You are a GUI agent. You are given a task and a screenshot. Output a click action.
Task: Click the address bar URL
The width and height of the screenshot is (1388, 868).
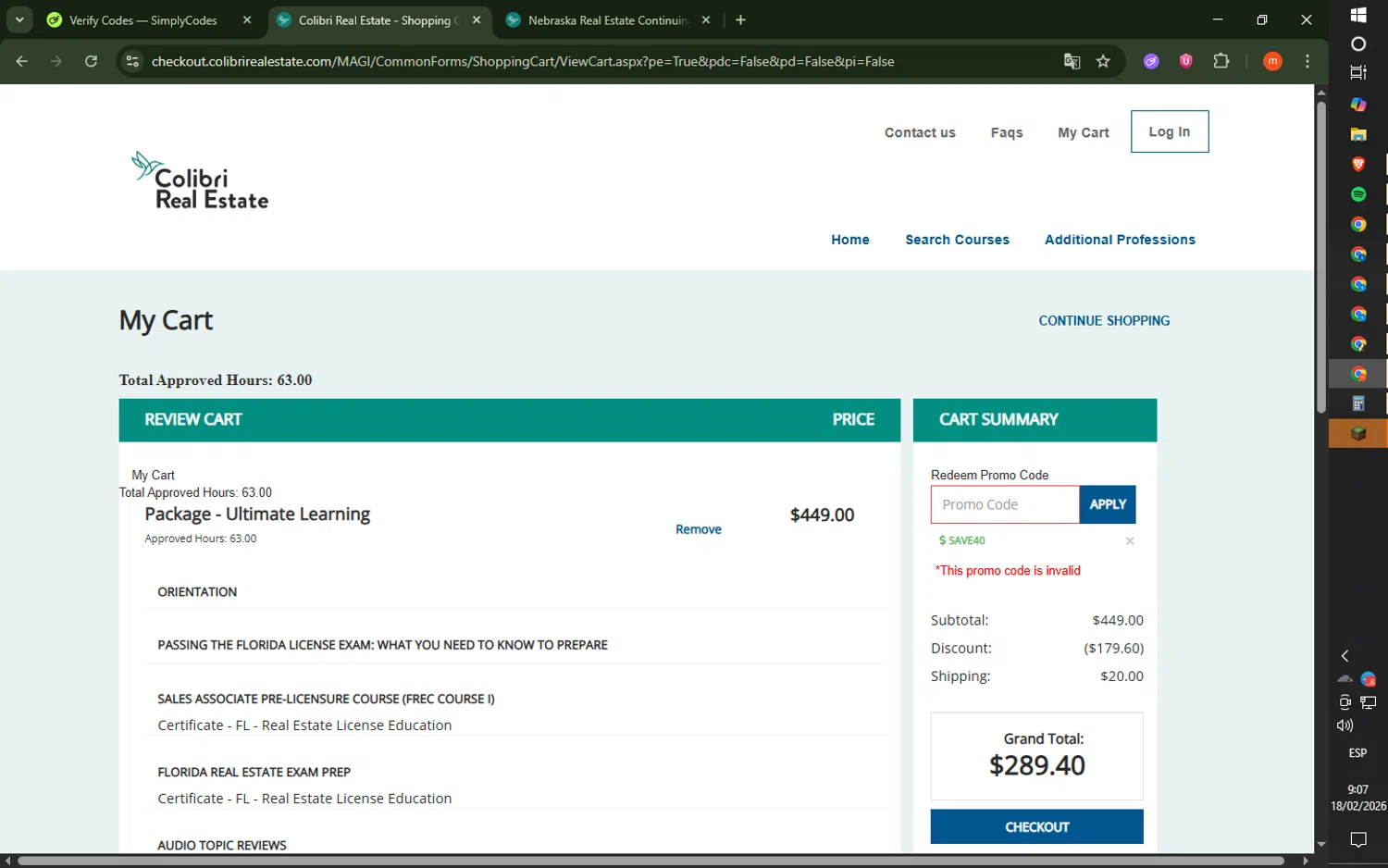coord(523,61)
